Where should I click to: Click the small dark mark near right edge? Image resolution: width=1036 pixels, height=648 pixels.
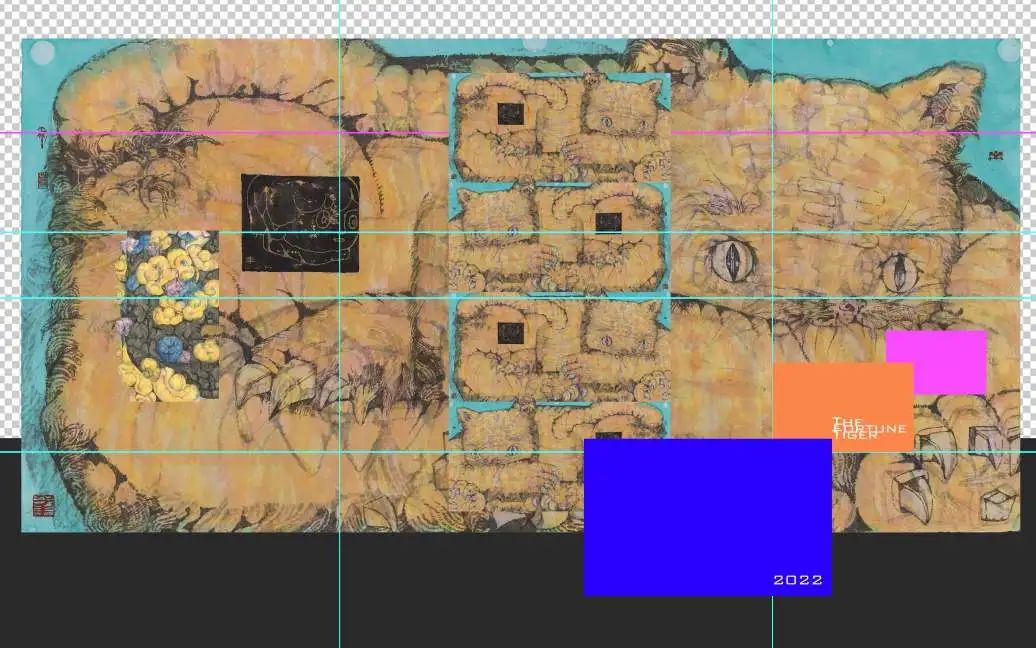[994, 155]
